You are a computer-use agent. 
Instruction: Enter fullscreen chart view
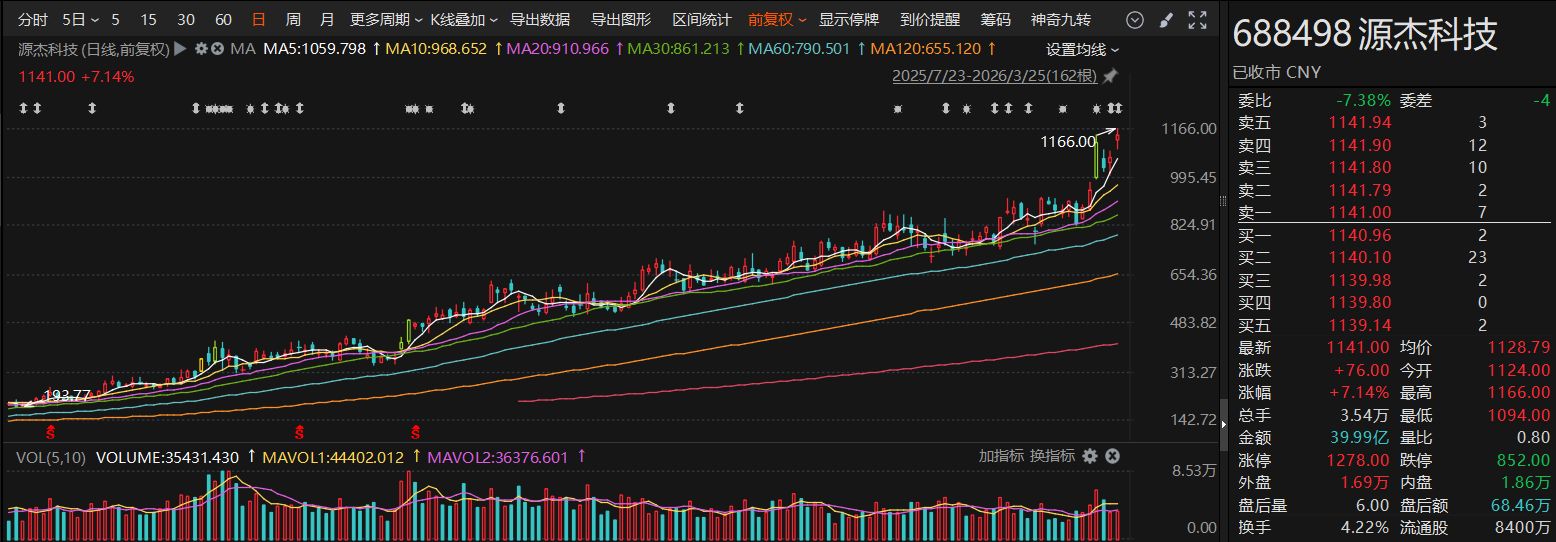[1197, 20]
